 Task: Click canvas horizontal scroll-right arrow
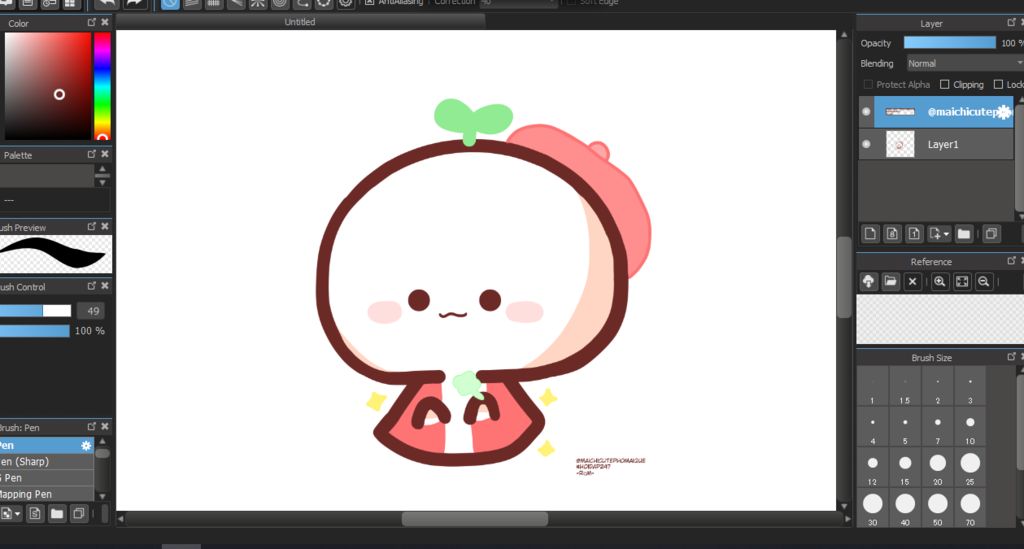click(848, 519)
